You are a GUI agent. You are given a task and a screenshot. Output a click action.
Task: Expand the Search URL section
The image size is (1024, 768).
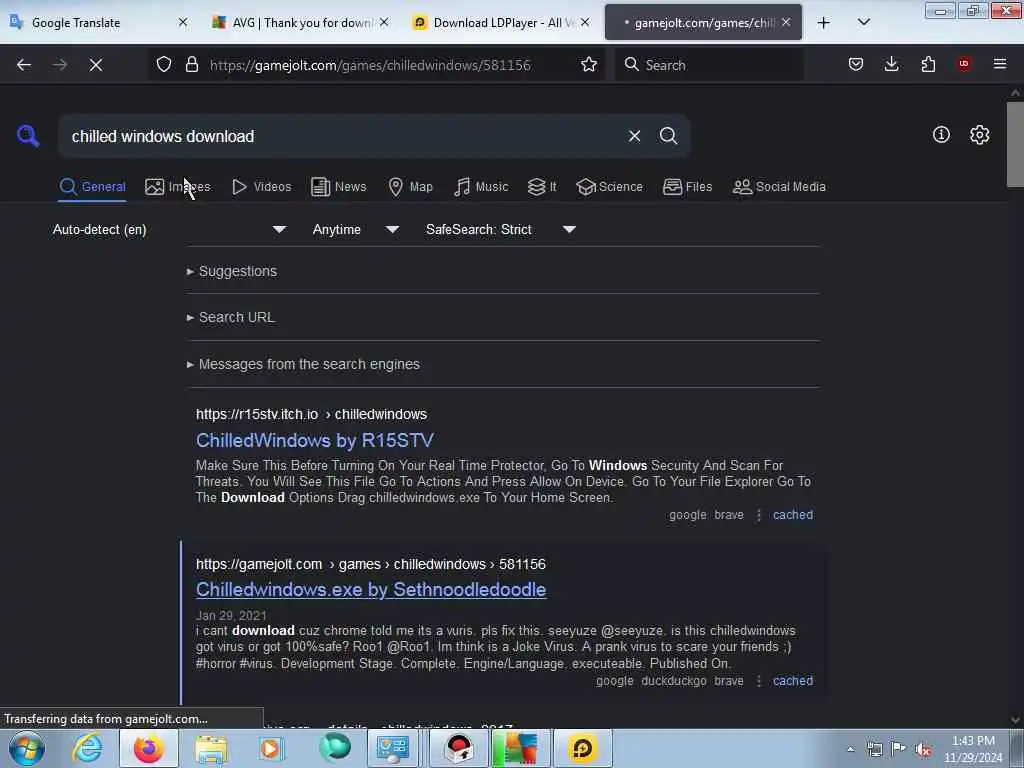(231, 317)
